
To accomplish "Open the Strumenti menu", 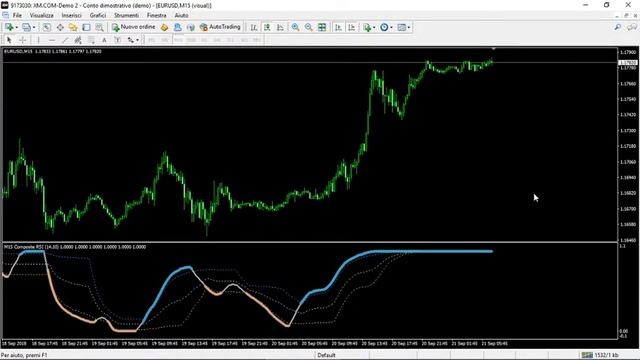I will click(126, 15).
